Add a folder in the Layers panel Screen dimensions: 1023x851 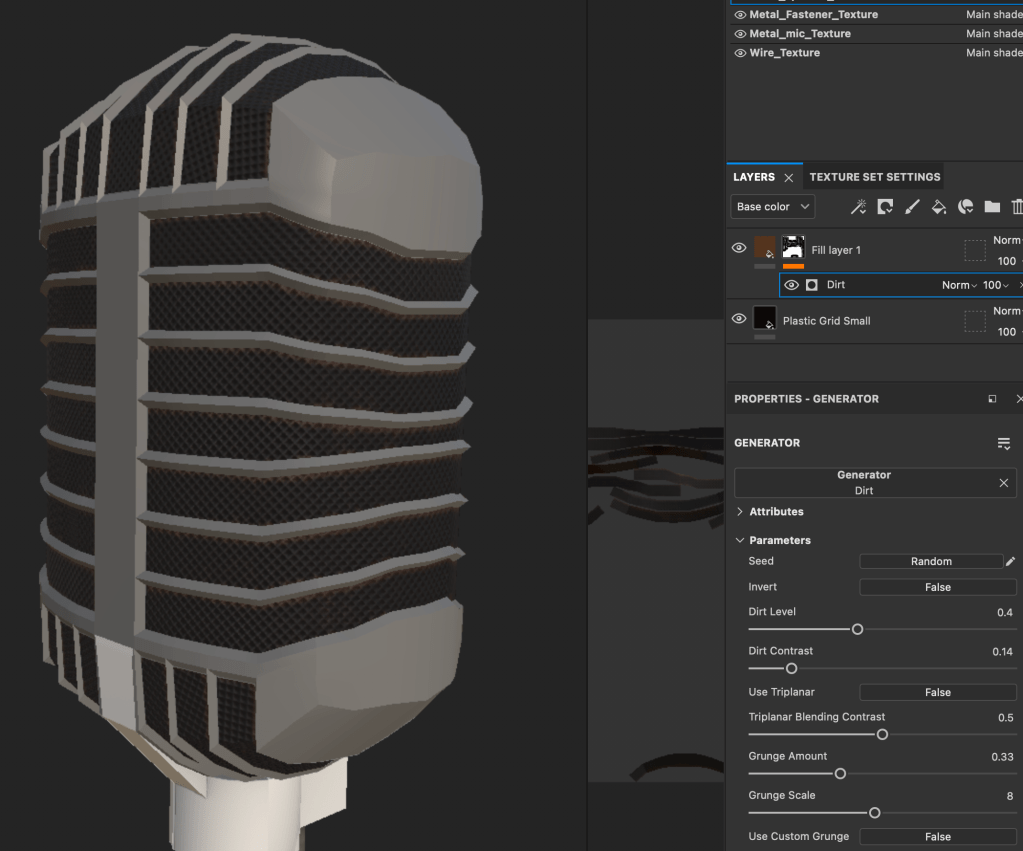[992, 207]
